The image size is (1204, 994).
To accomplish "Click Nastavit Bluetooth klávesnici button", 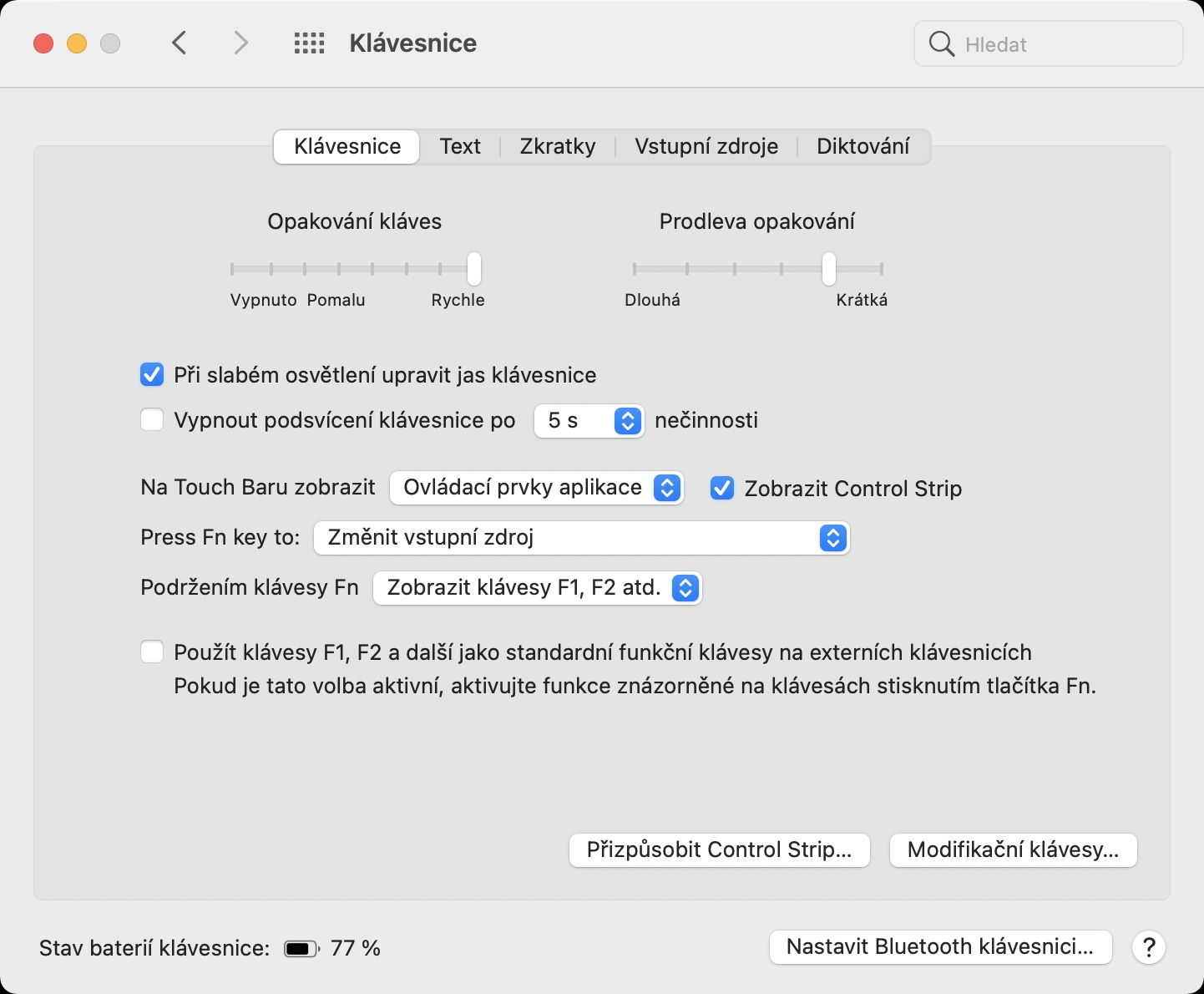I will (940, 947).
